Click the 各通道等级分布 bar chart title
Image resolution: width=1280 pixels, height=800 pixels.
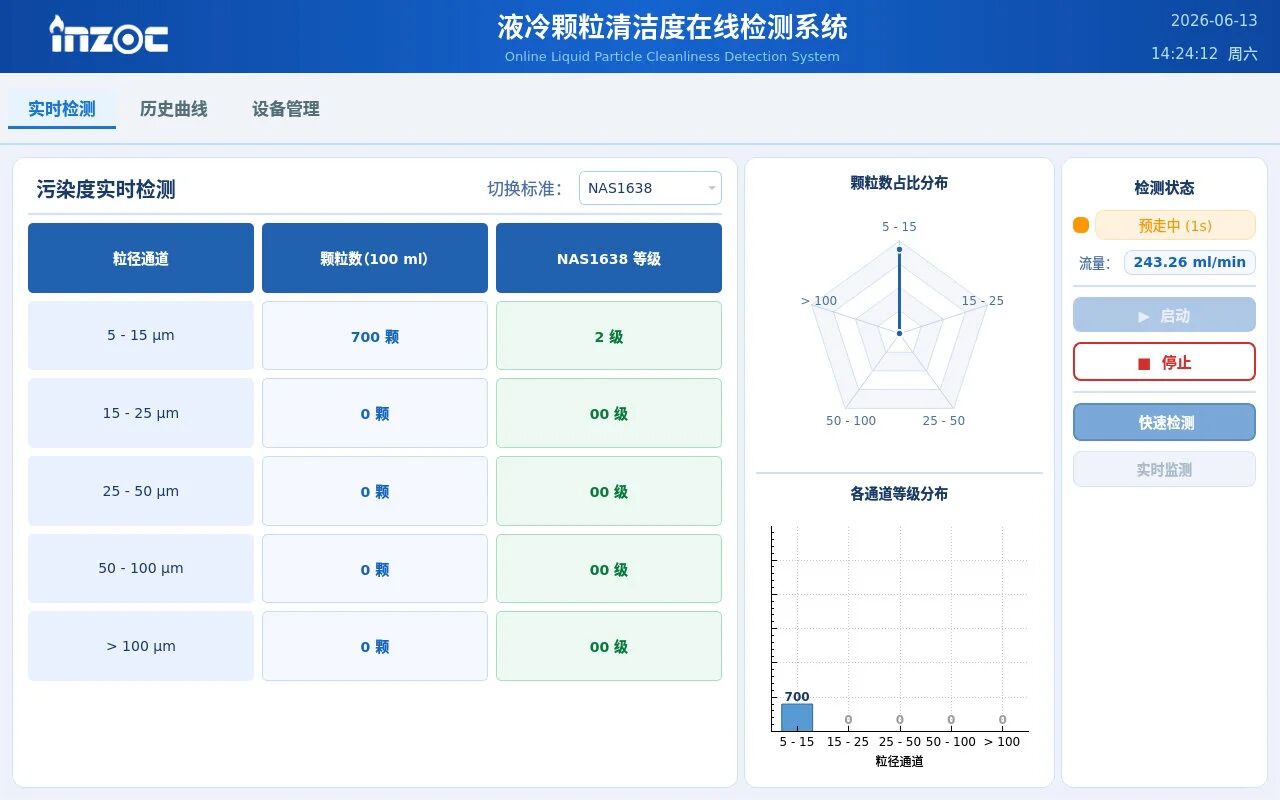(899, 493)
